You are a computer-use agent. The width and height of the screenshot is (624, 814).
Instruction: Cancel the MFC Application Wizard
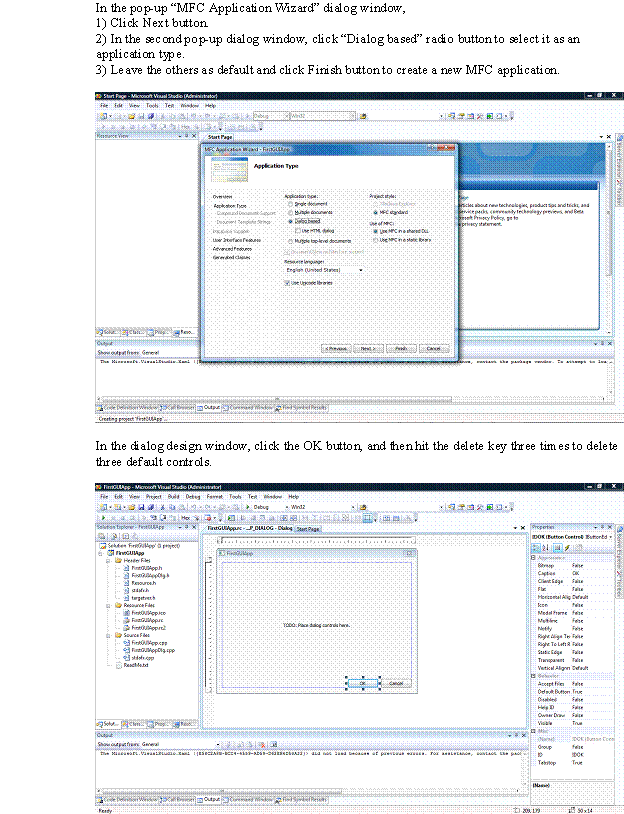tap(434, 348)
